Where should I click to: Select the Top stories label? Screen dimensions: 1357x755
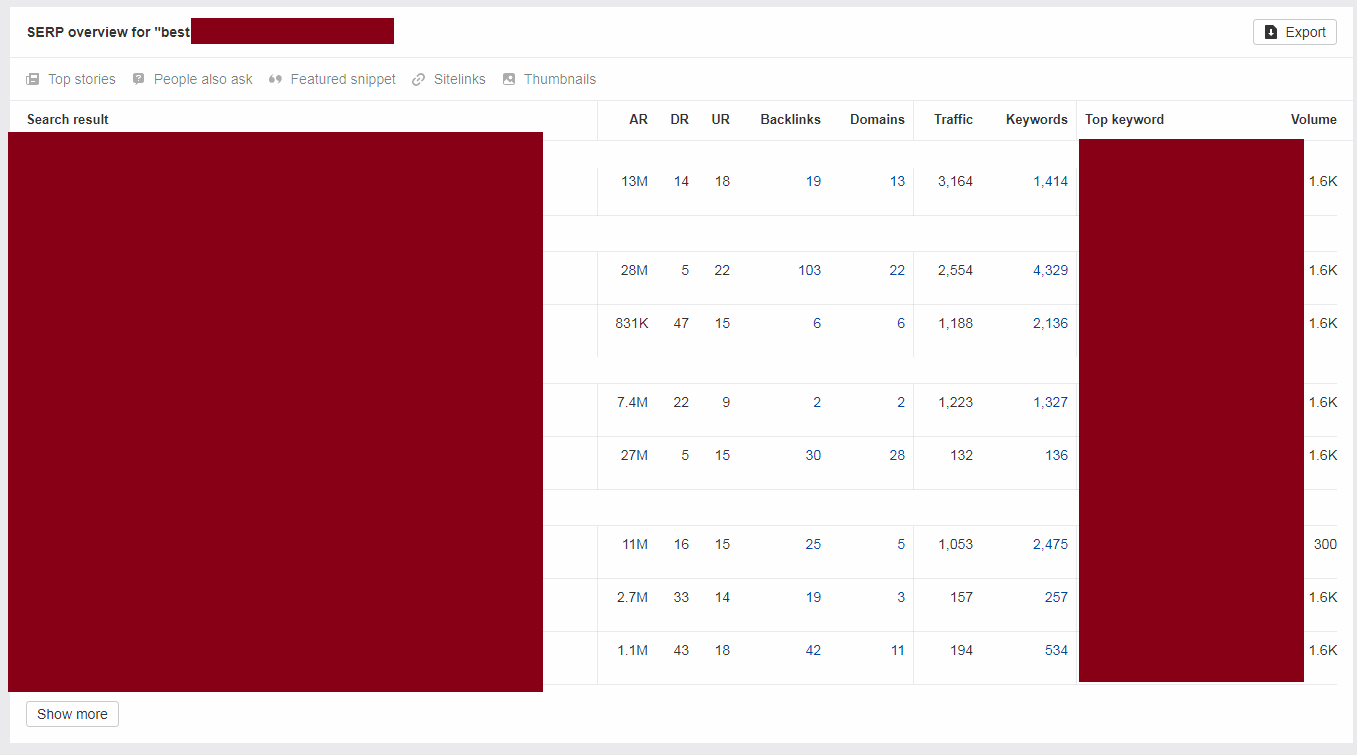click(82, 79)
